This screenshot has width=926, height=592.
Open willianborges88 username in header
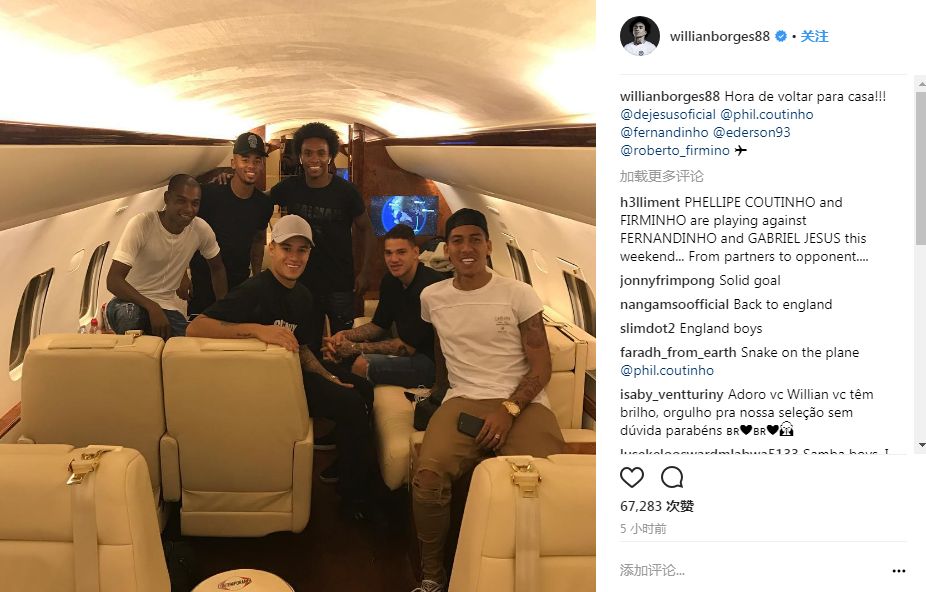click(719, 36)
